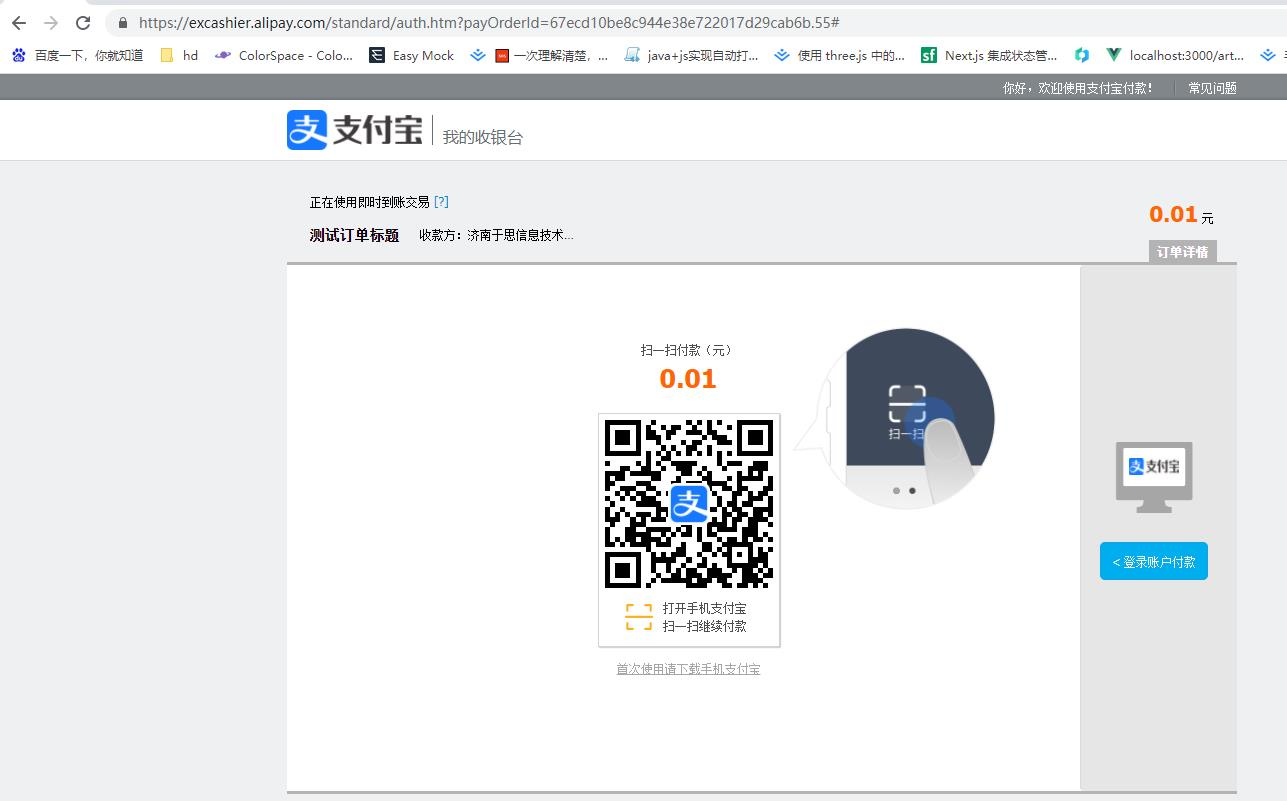The width and height of the screenshot is (1287, 801).
Task: Click the browser forward arrow
Action: [x=51, y=22]
